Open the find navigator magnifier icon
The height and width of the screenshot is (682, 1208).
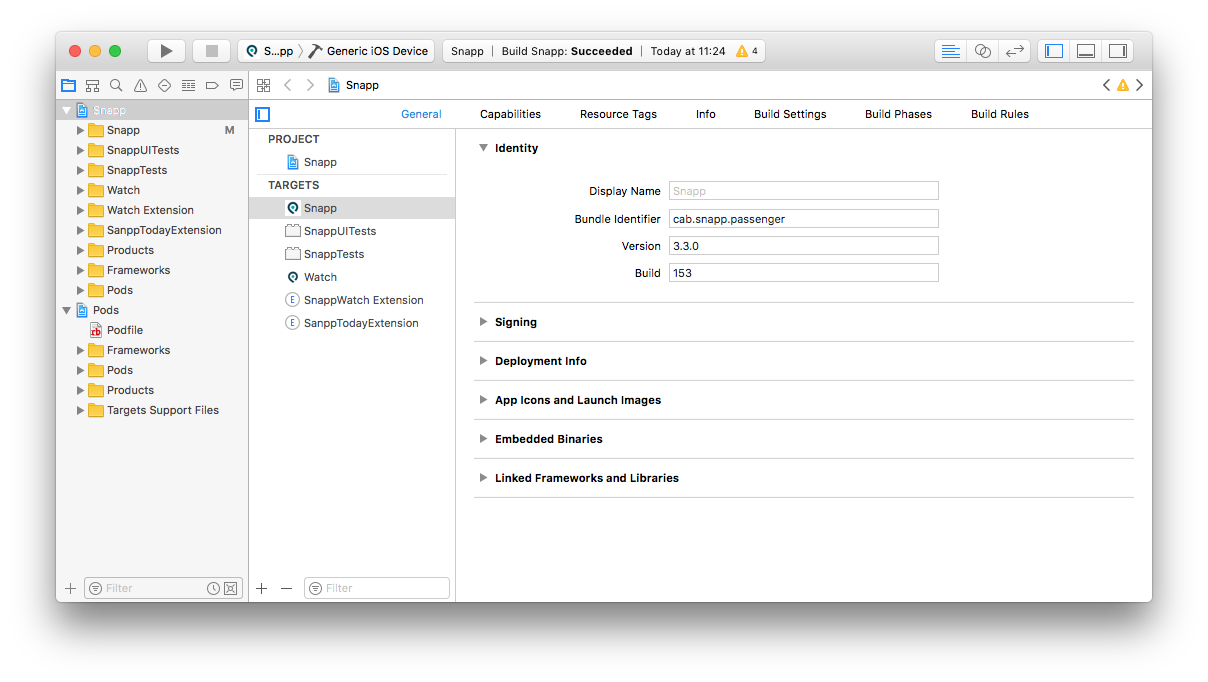point(116,86)
